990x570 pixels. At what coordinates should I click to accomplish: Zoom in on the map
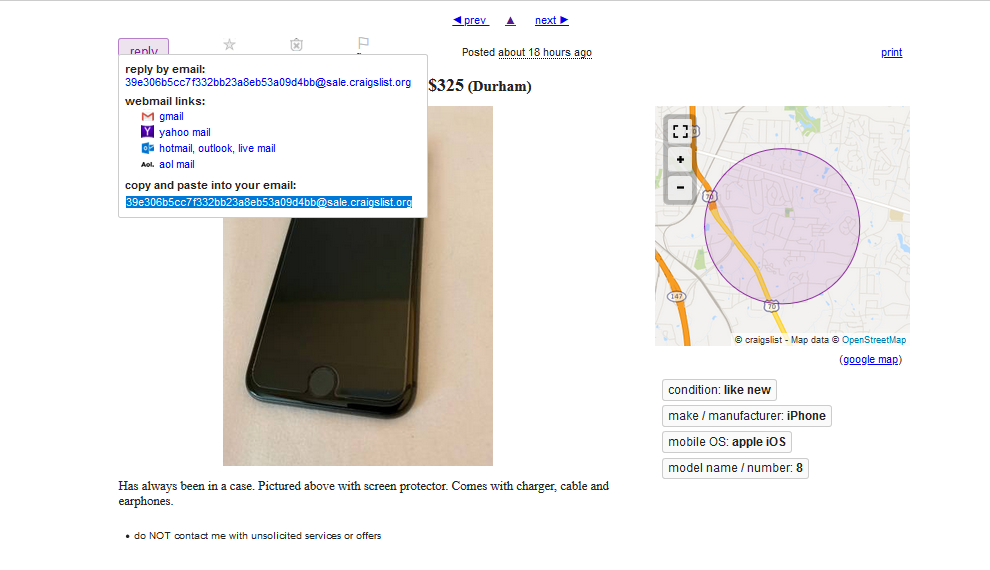[x=680, y=160]
